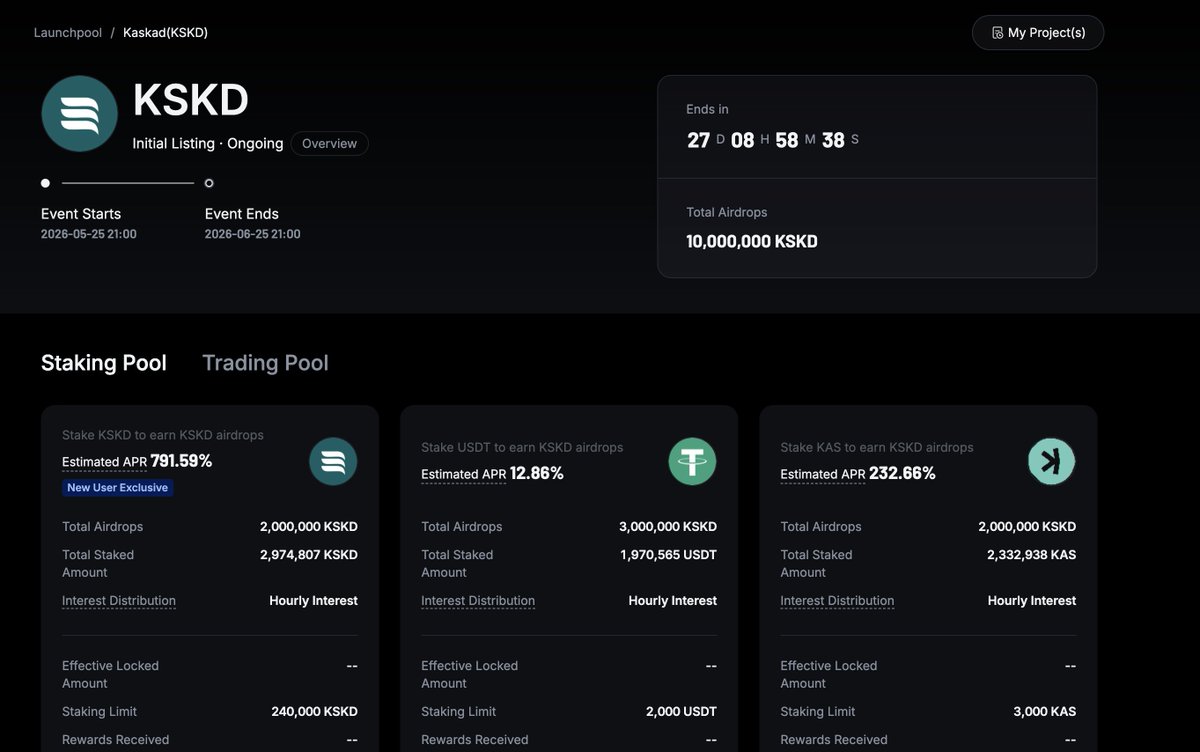
Task: Click Estimated APR label in KAS card
Action: [x=823, y=474]
